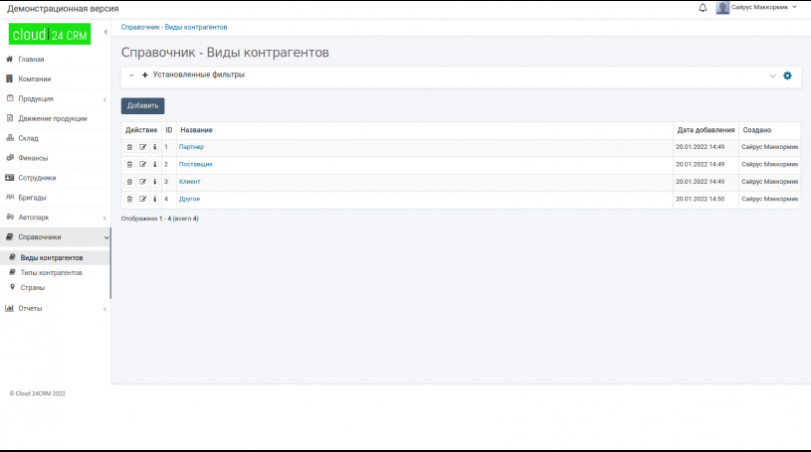
Task: Open the Поставщик name link
Action: pyautogui.click(x=195, y=164)
